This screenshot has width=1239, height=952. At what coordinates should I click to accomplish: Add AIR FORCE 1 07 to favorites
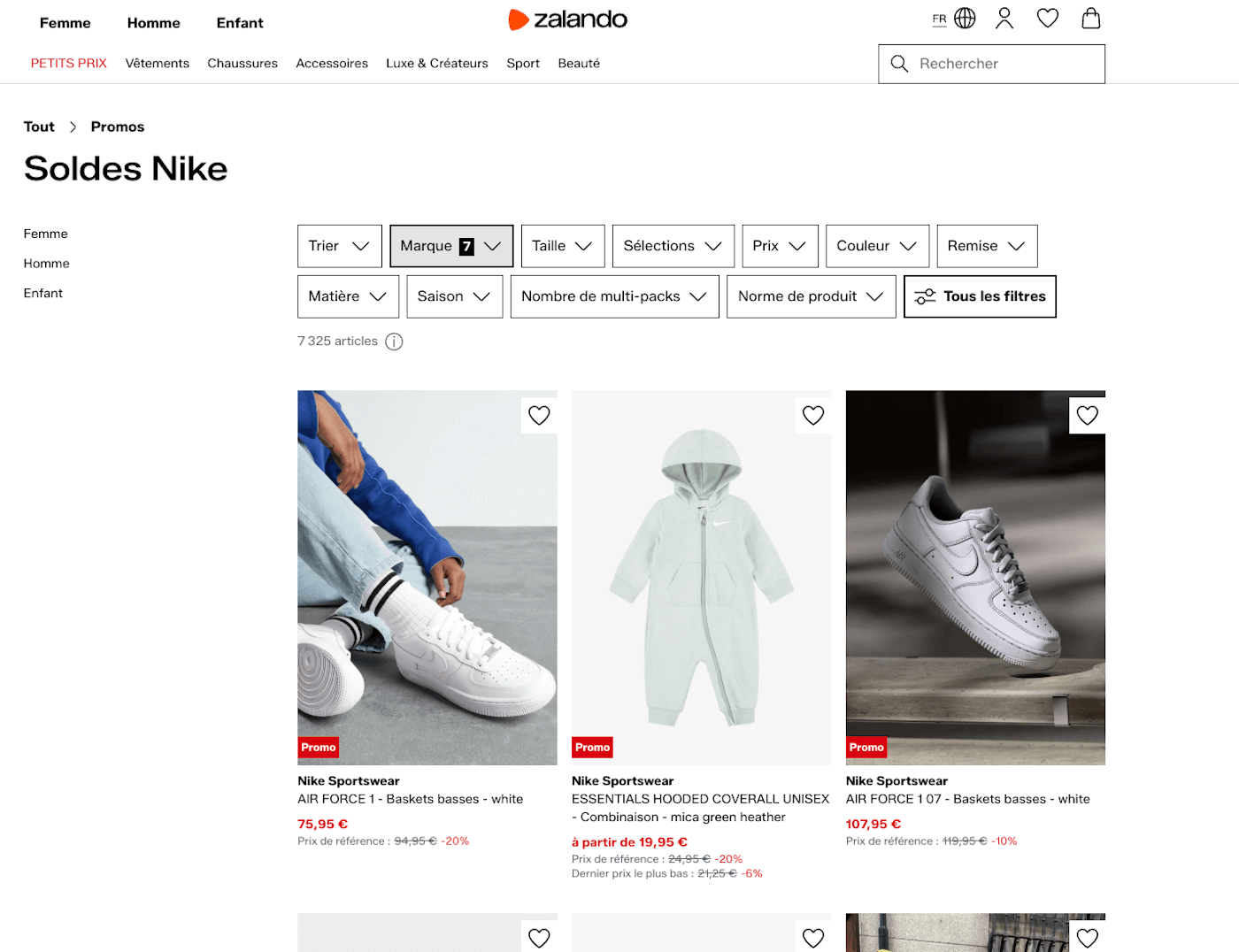(x=1087, y=415)
